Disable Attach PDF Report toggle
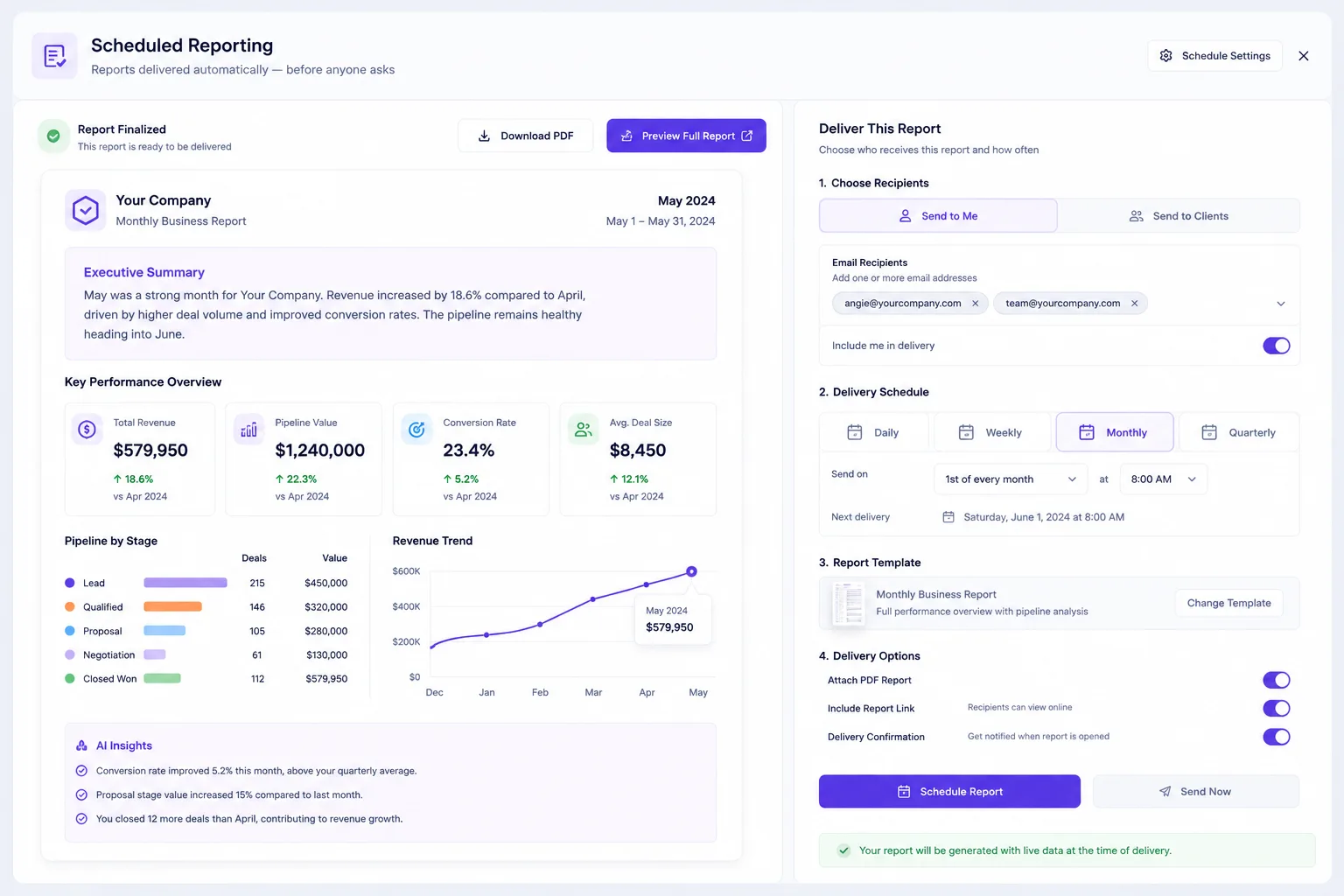1344x896 pixels. (x=1277, y=680)
